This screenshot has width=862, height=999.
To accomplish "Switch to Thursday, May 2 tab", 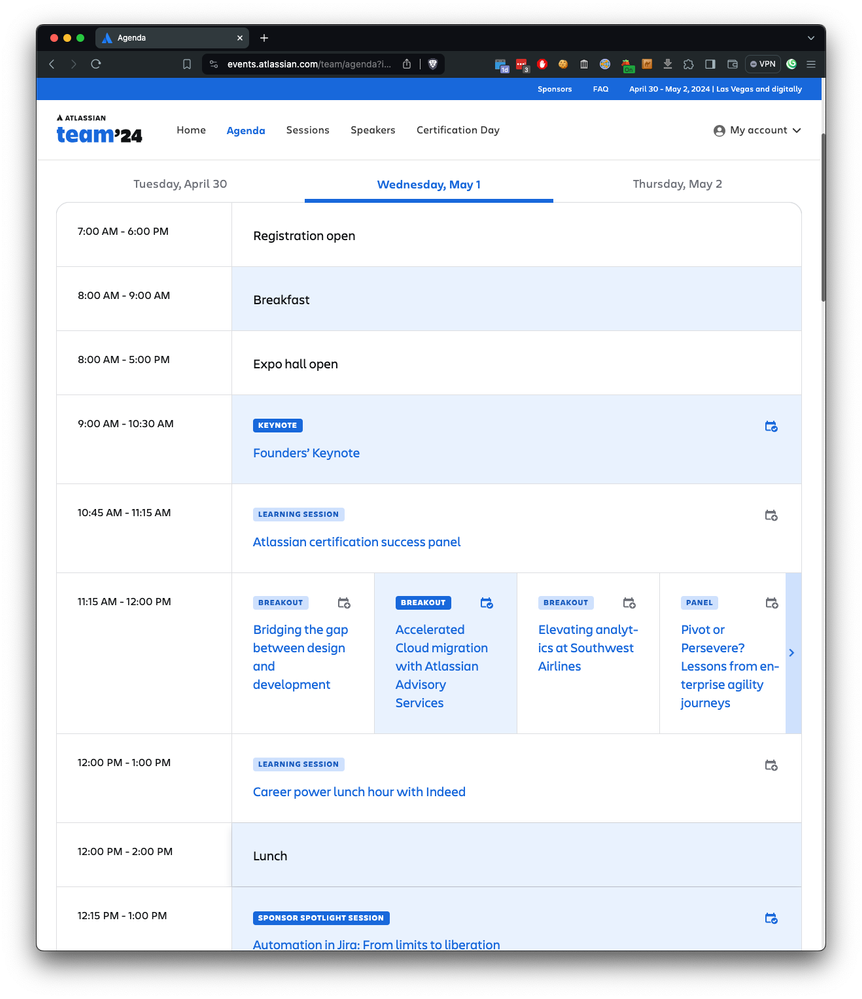I will [677, 184].
